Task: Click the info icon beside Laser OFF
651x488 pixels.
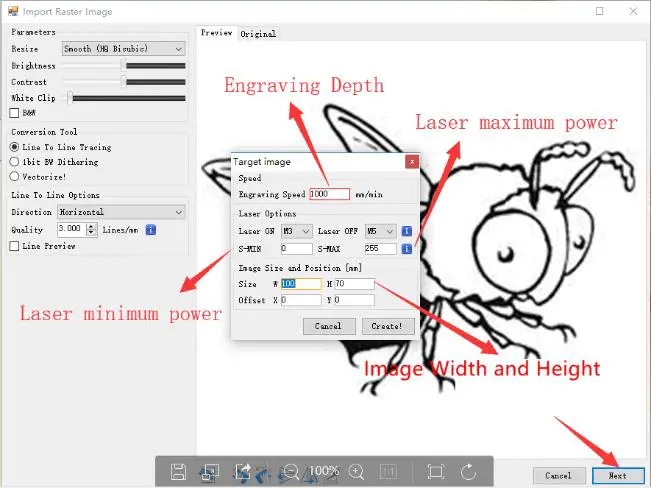Action: [407, 231]
